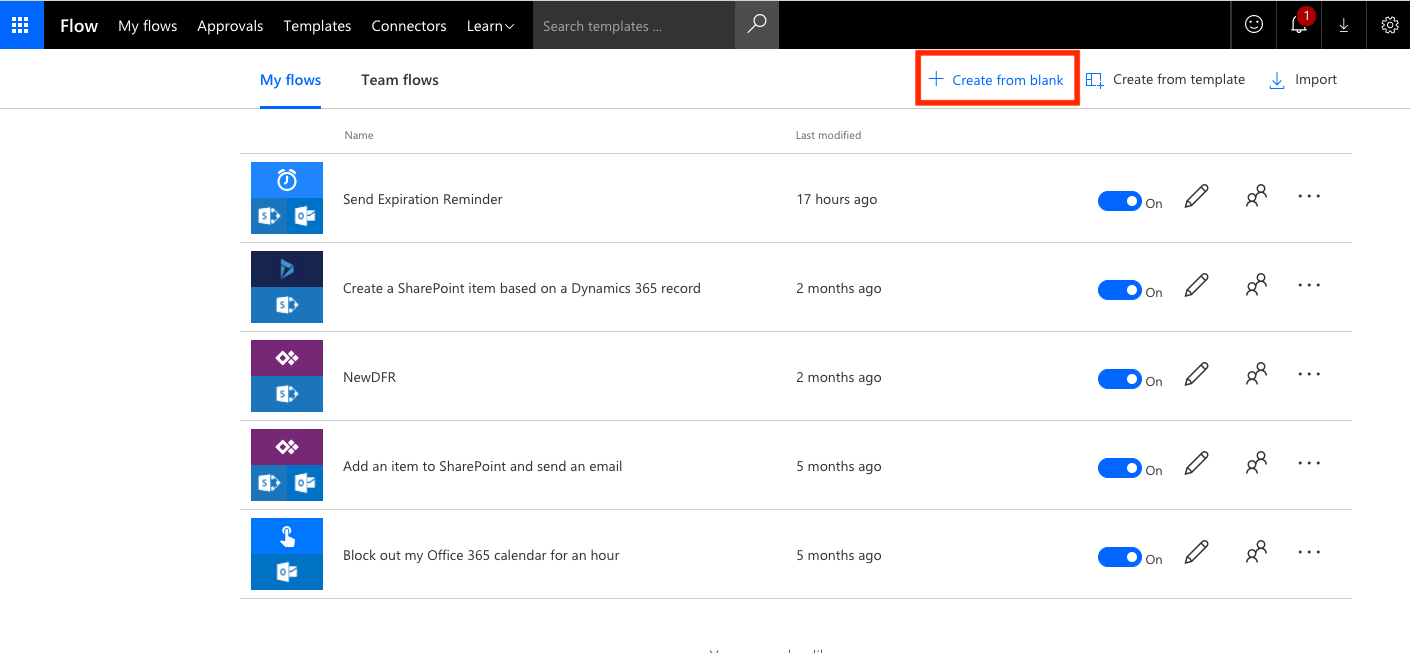Click Create from blank button

click(x=996, y=80)
